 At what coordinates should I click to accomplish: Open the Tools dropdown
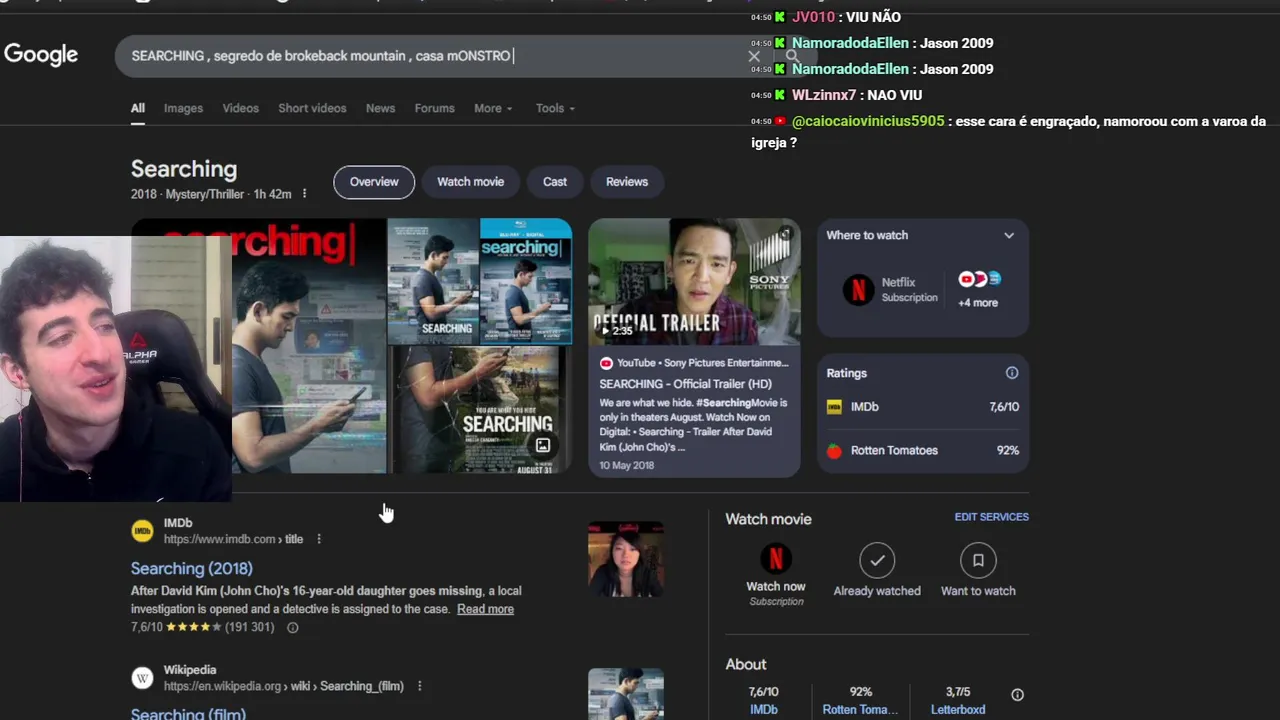555,108
